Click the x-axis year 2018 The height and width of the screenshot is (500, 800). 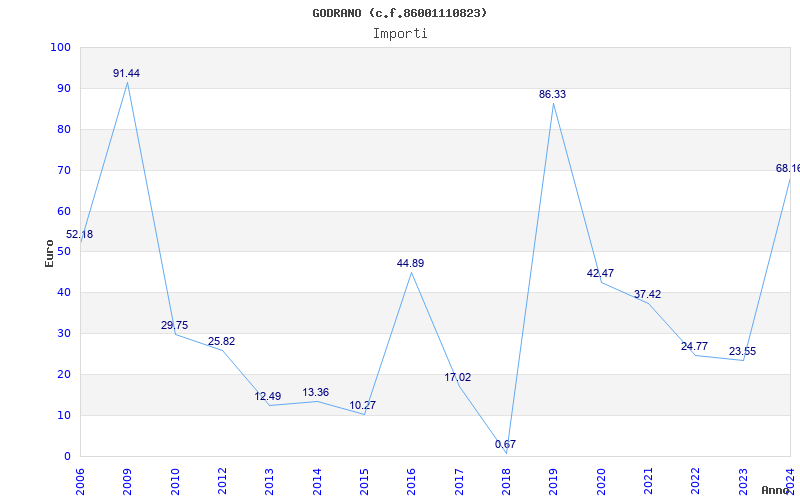click(506, 482)
